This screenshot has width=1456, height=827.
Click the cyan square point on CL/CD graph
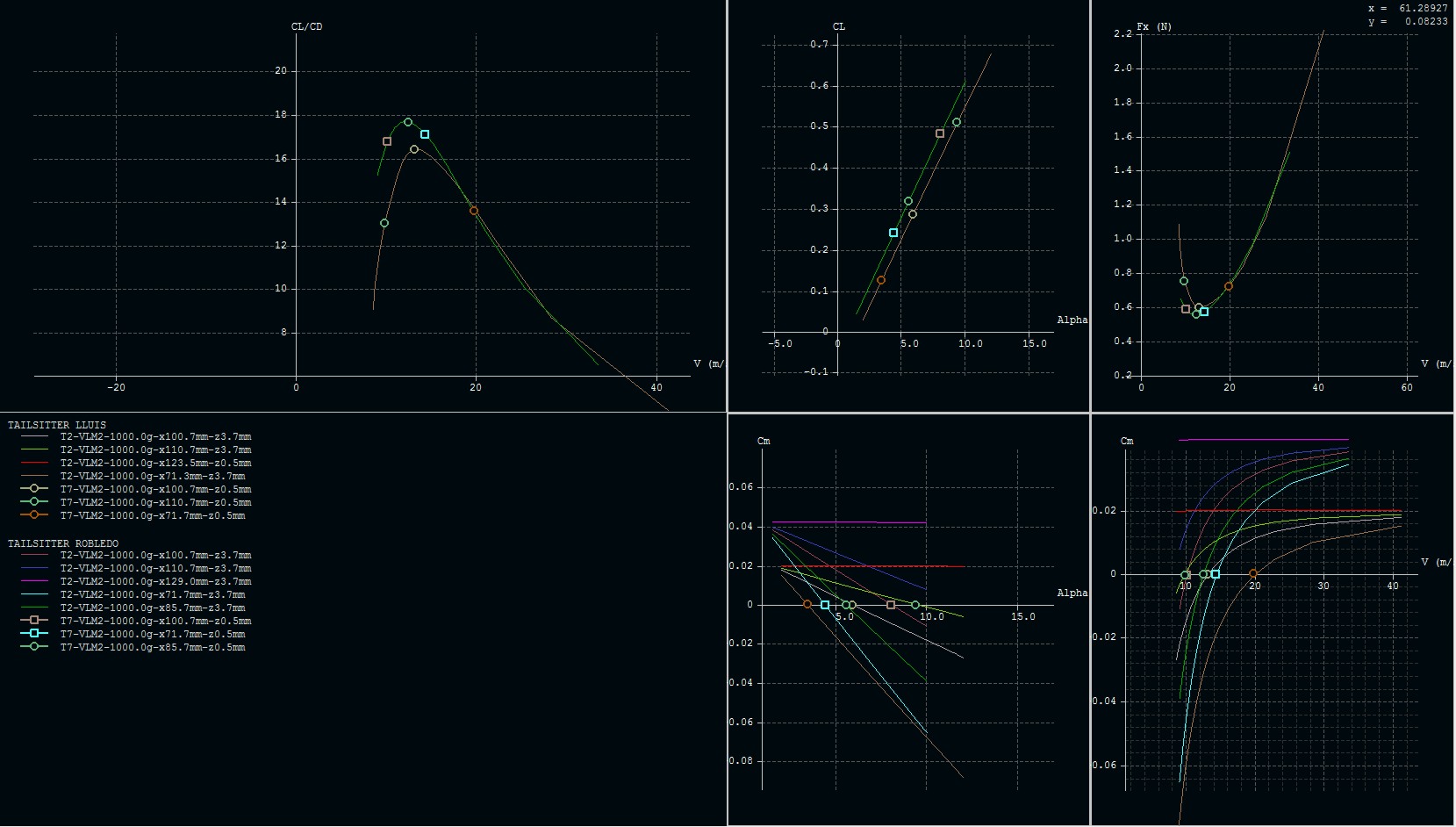425,134
